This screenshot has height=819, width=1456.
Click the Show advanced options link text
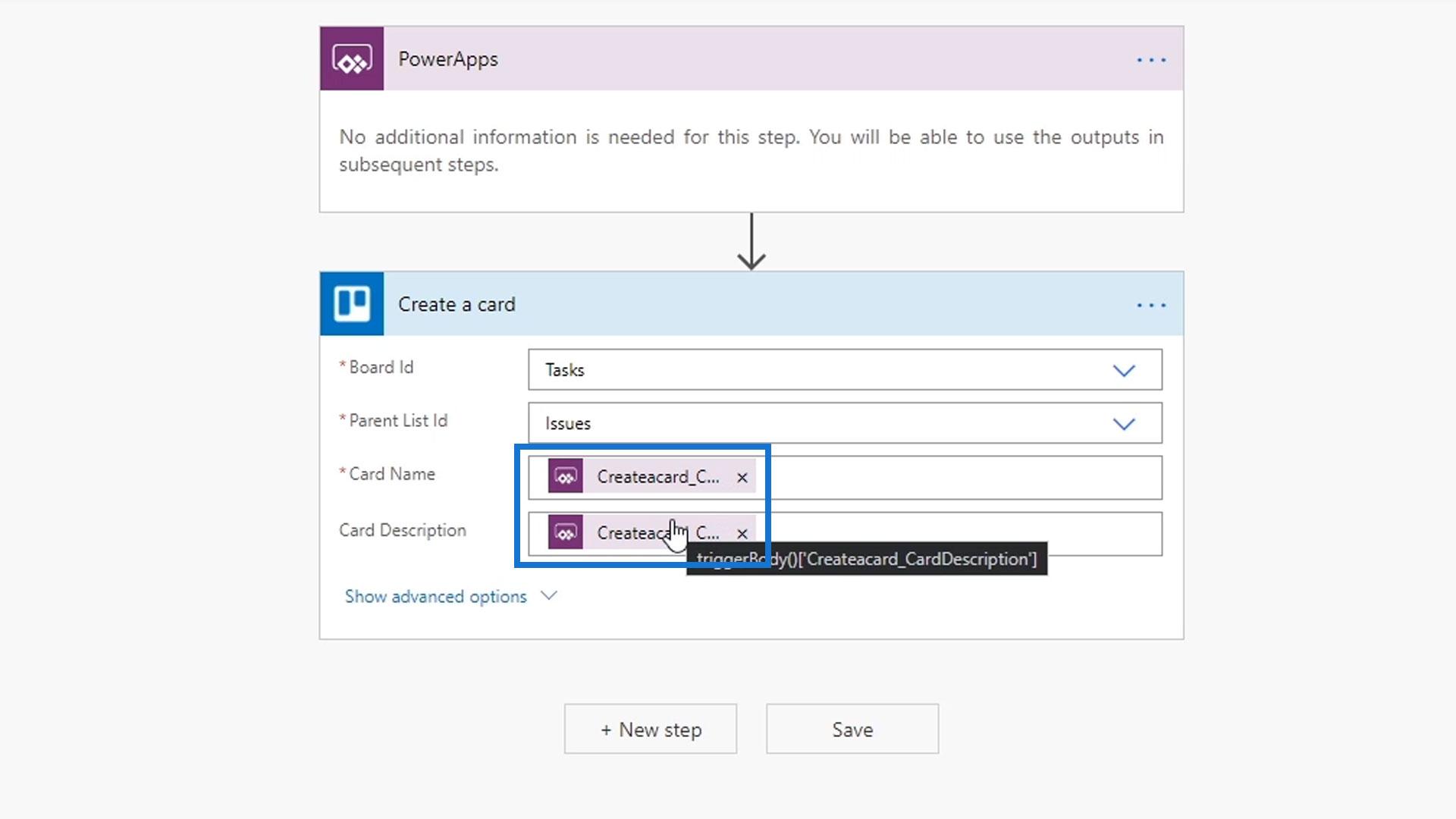click(x=435, y=597)
